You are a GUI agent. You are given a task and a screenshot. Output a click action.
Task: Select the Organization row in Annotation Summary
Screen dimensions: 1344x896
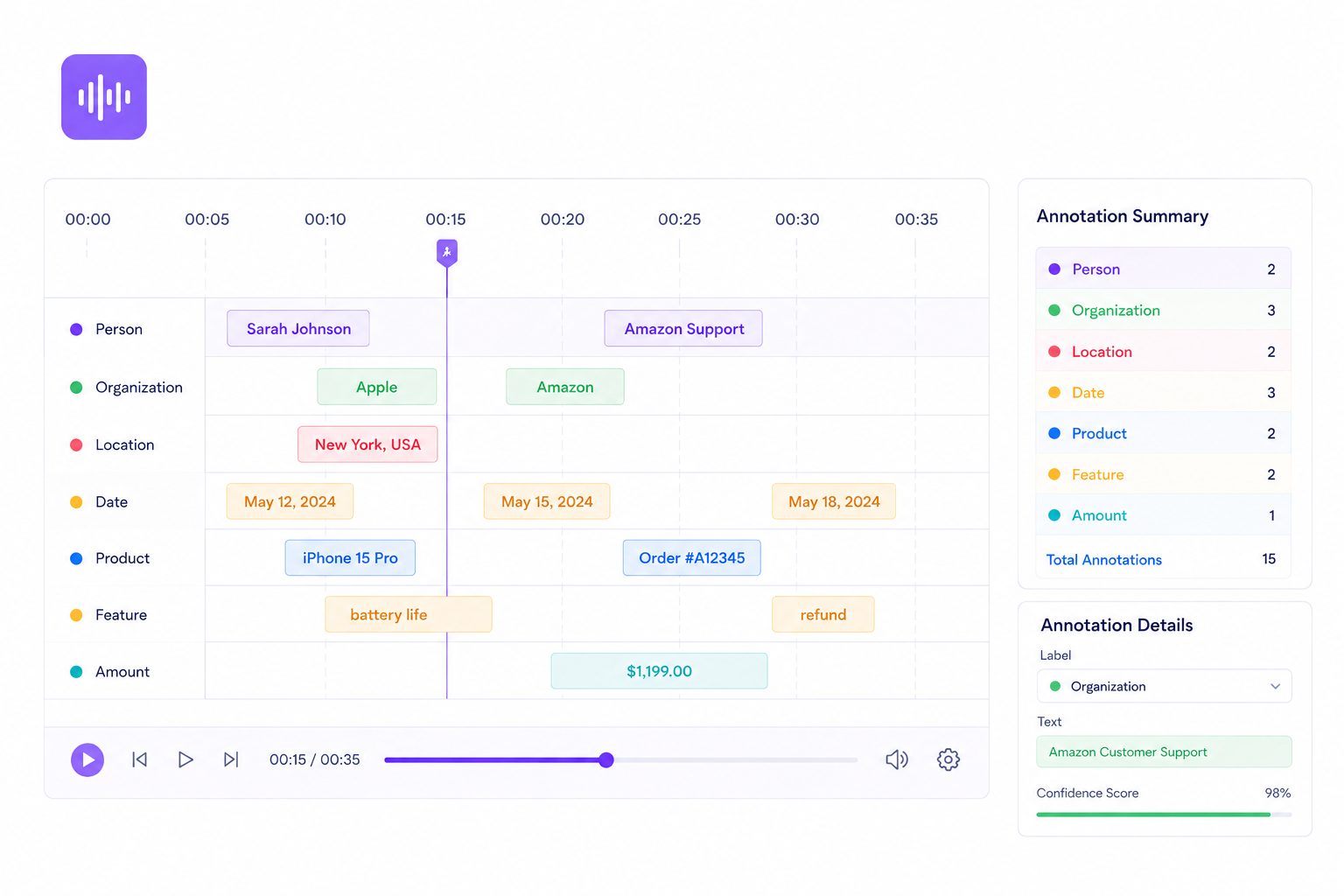(x=1164, y=310)
